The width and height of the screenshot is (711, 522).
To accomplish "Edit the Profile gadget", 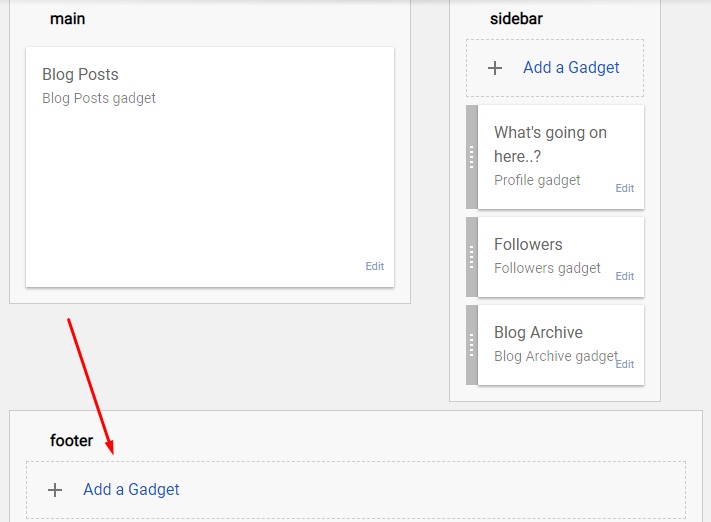I will click(x=624, y=188).
